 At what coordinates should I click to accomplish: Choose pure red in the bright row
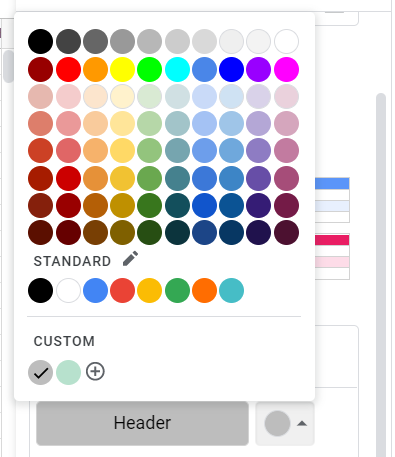68,69
